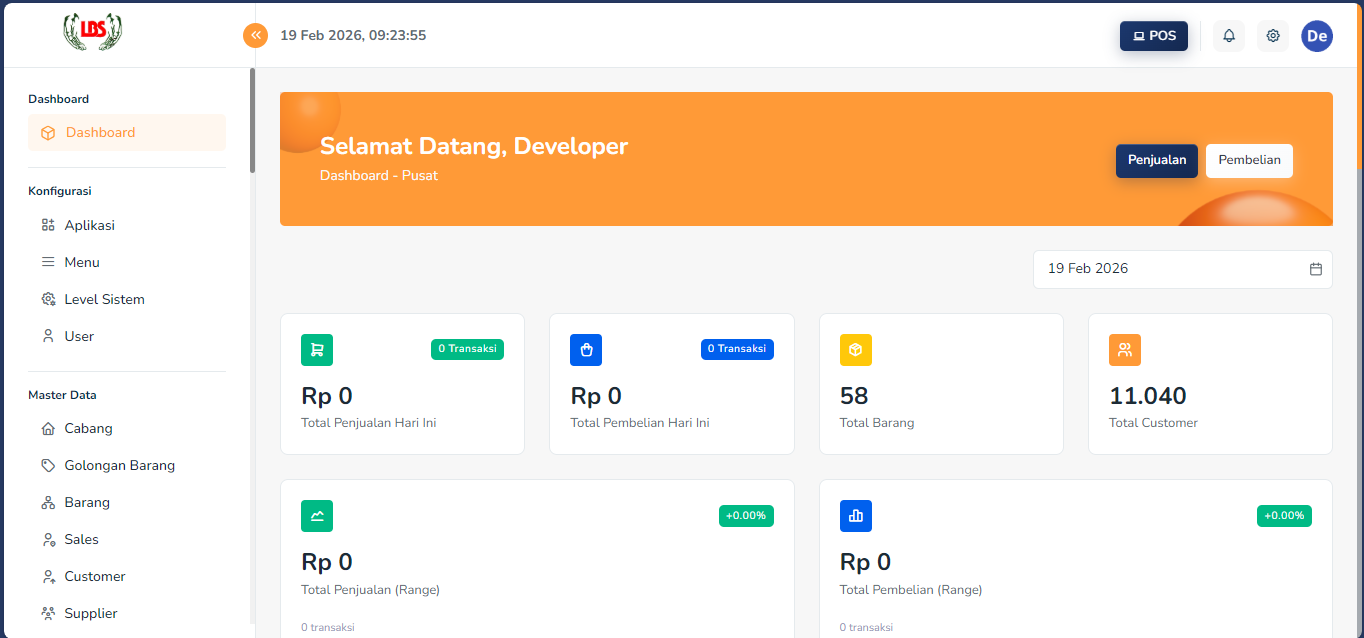Click the 58 Total Barang value
The width and height of the screenshot is (1364, 638).
click(x=854, y=396)
